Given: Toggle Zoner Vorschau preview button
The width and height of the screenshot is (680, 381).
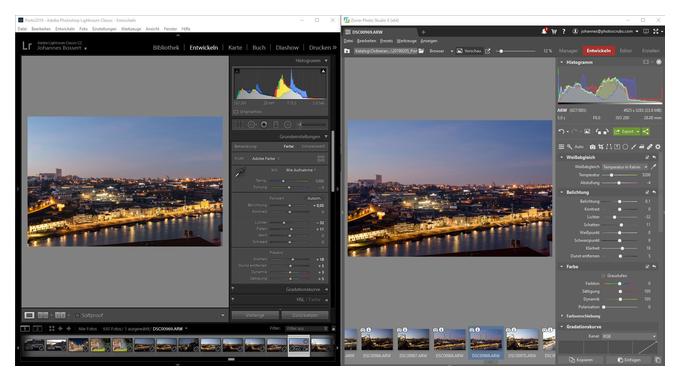Looking at the screenshot, I should coord(469,51).
